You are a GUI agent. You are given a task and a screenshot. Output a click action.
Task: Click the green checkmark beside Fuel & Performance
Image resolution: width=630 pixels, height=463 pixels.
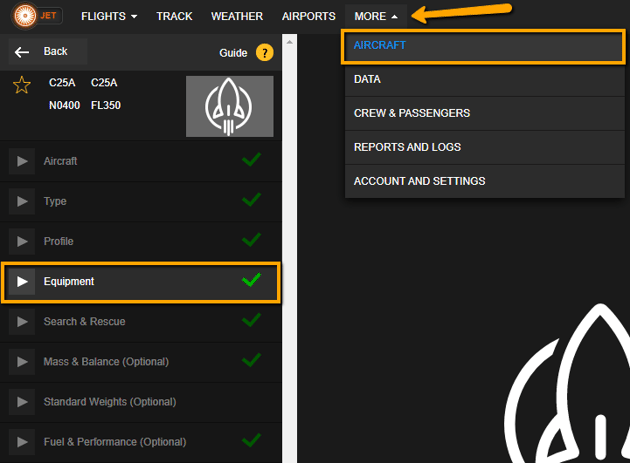pyautogui.click(x=251, y=441)
